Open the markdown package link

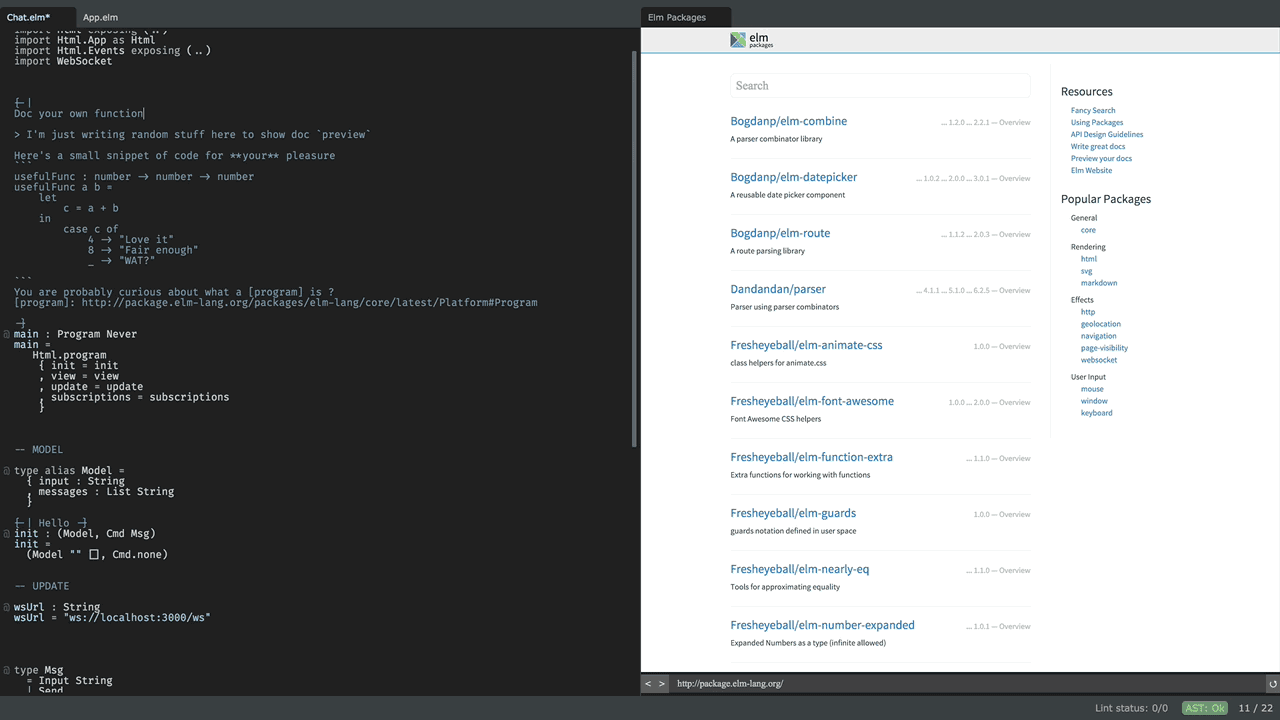[1099, 283]
